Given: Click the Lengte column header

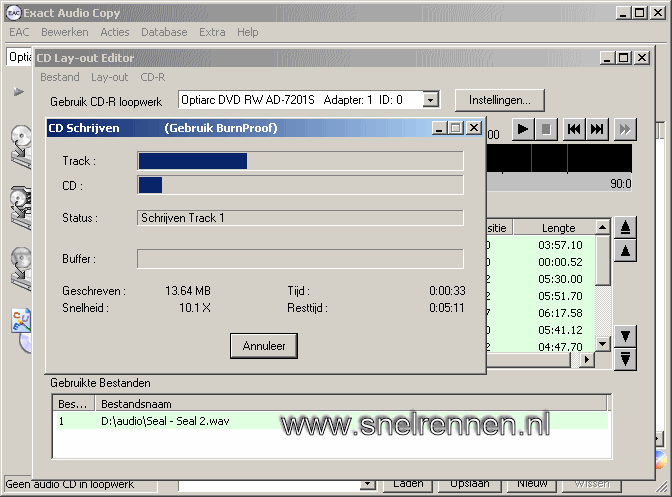Looking at the screenshot, I should coord(555,228).
